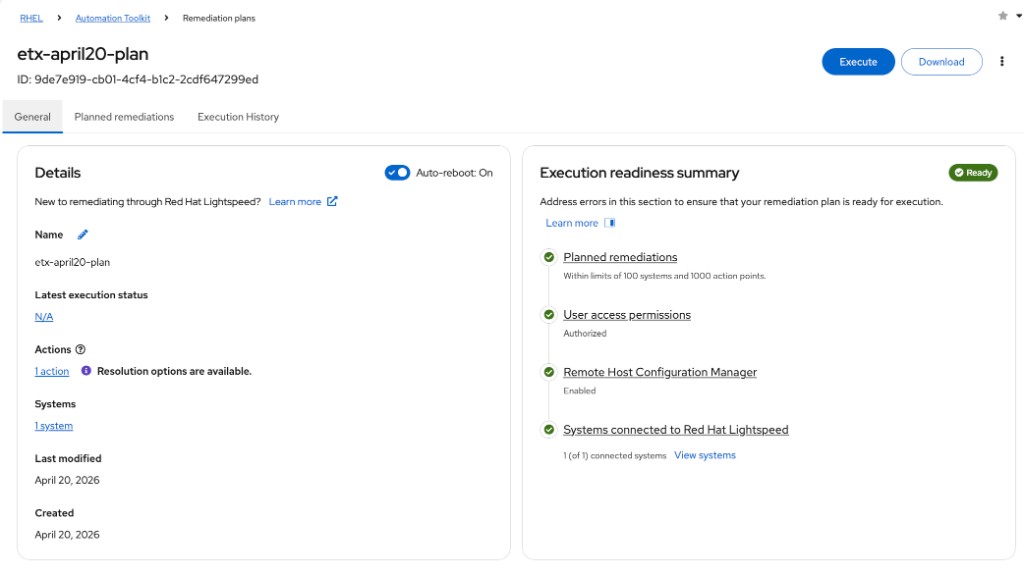Click the etx-april20-plan name value
1024x575 pixels.
tap(72, 262)
